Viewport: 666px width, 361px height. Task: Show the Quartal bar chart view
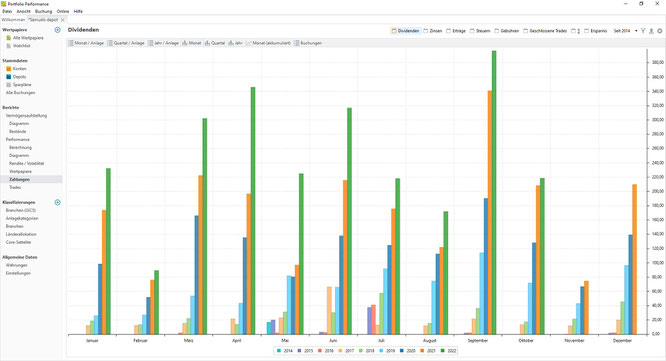(x=215, y=43)
